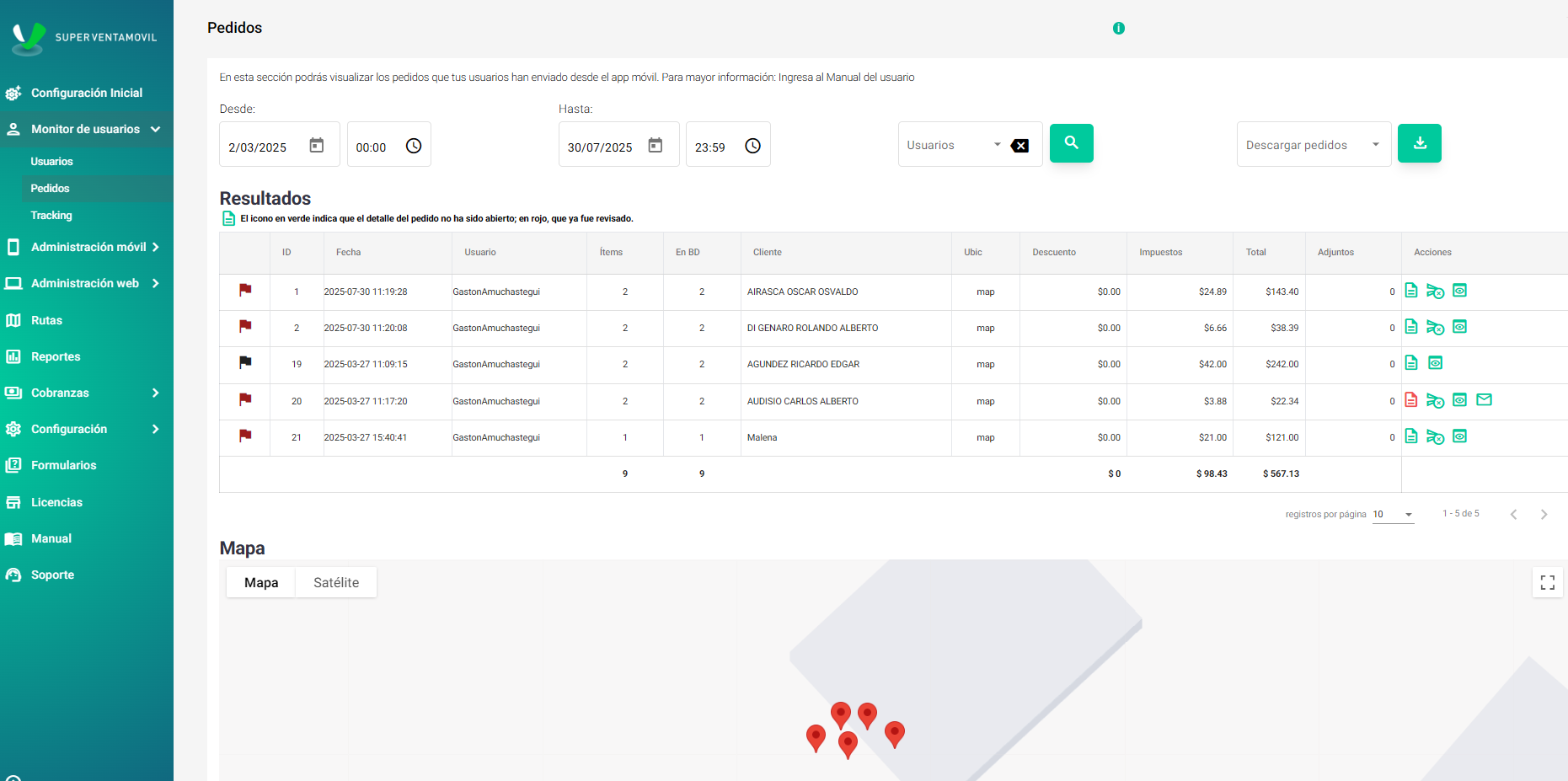Open order detail document for AIRASCA OSCAR OSVALDO
The width and height of the screenshot is (1568, 781).
point(1411,291)
